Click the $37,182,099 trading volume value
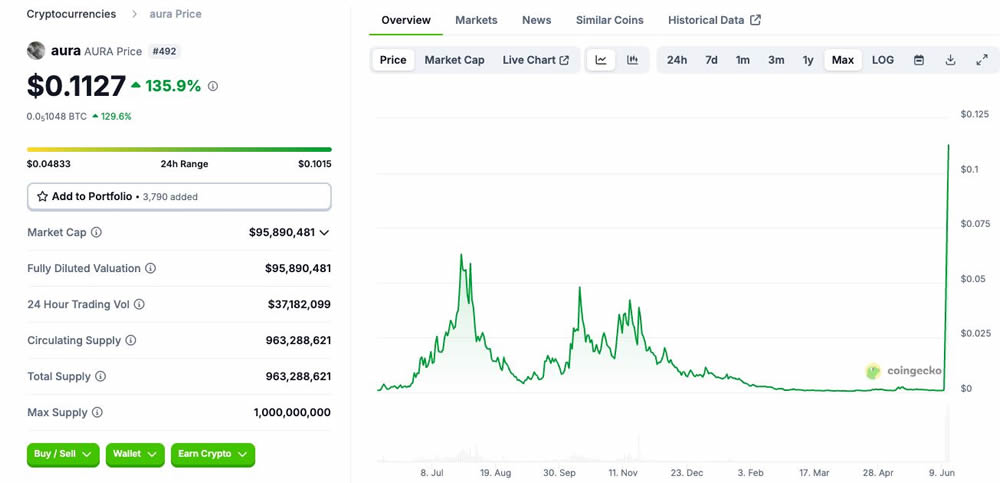This screenshot has width=1000, height=483. [299, 304]
